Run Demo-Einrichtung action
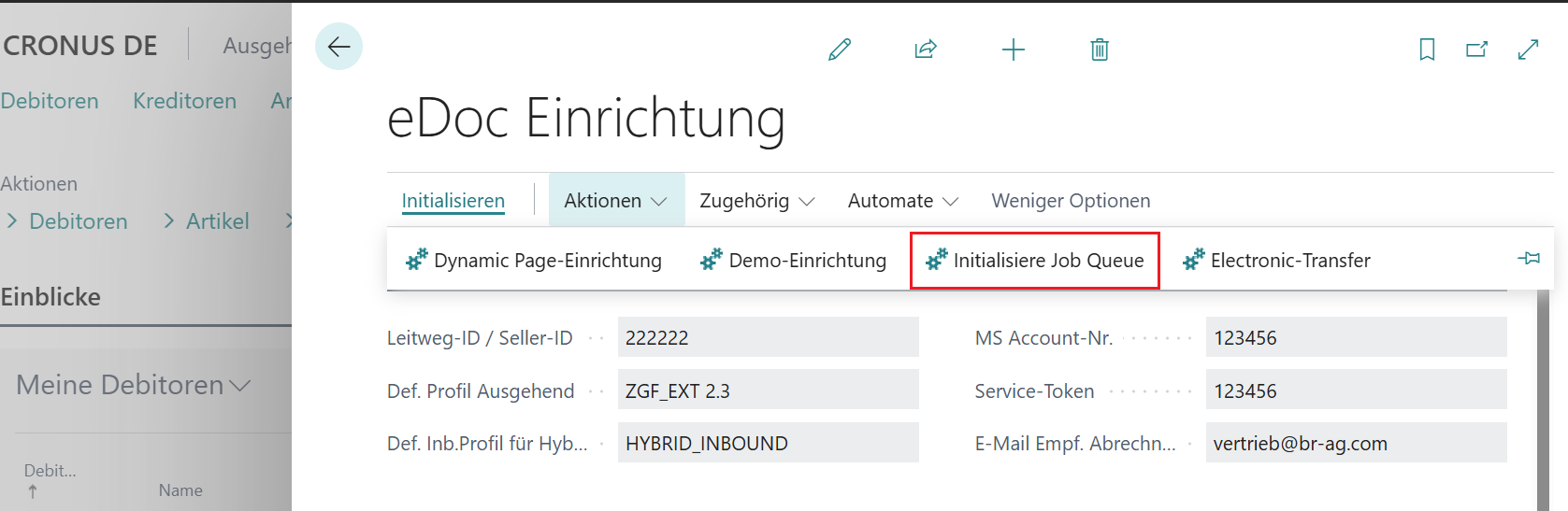 tap(793, 261)
